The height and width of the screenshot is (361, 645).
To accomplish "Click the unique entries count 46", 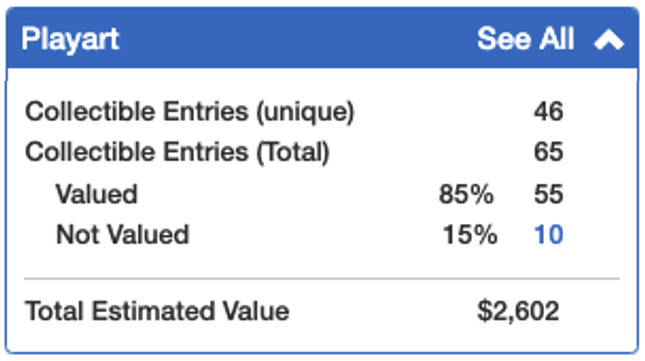I will pos(548,111).
